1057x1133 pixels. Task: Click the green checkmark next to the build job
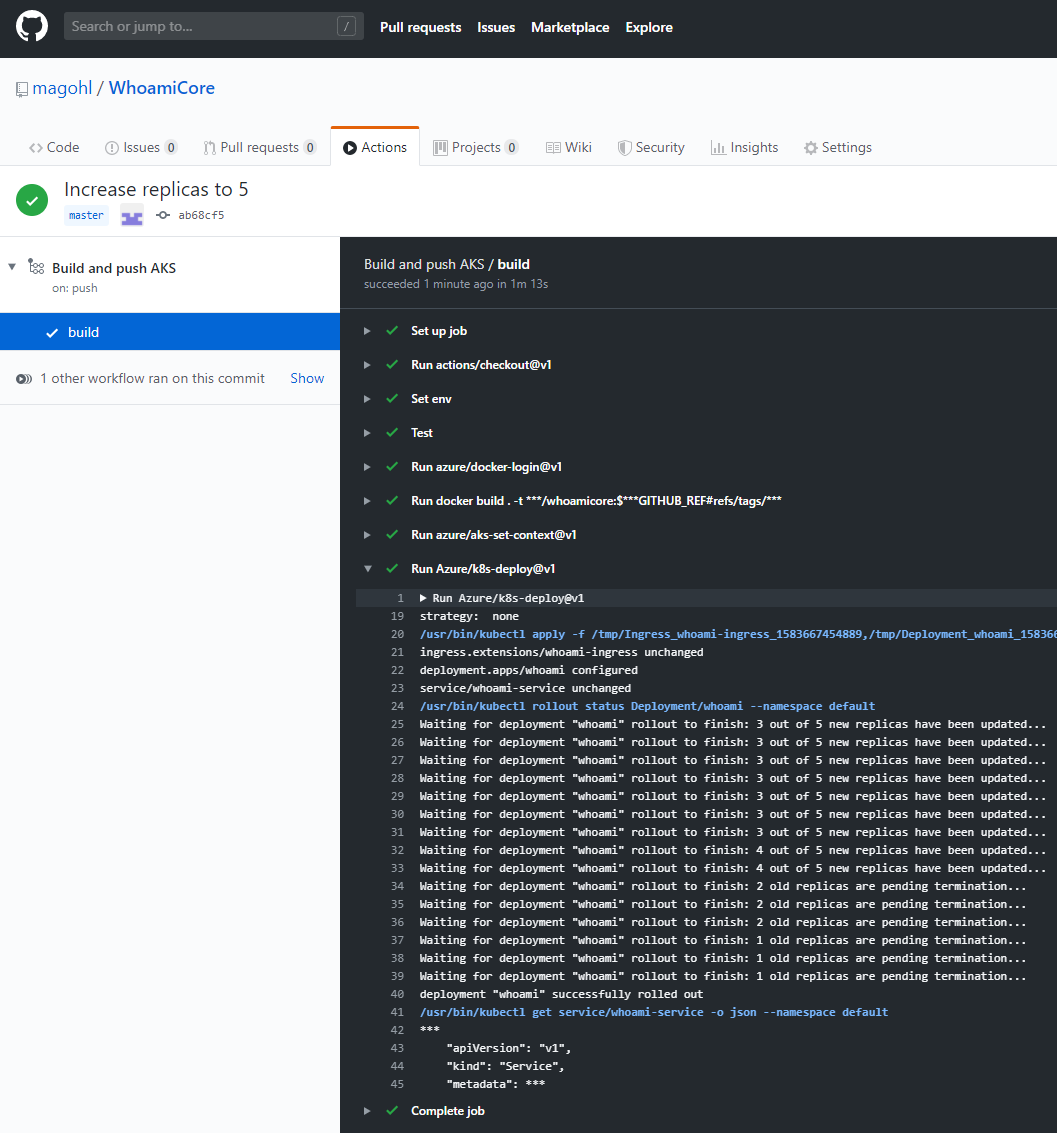click(54, 331)
